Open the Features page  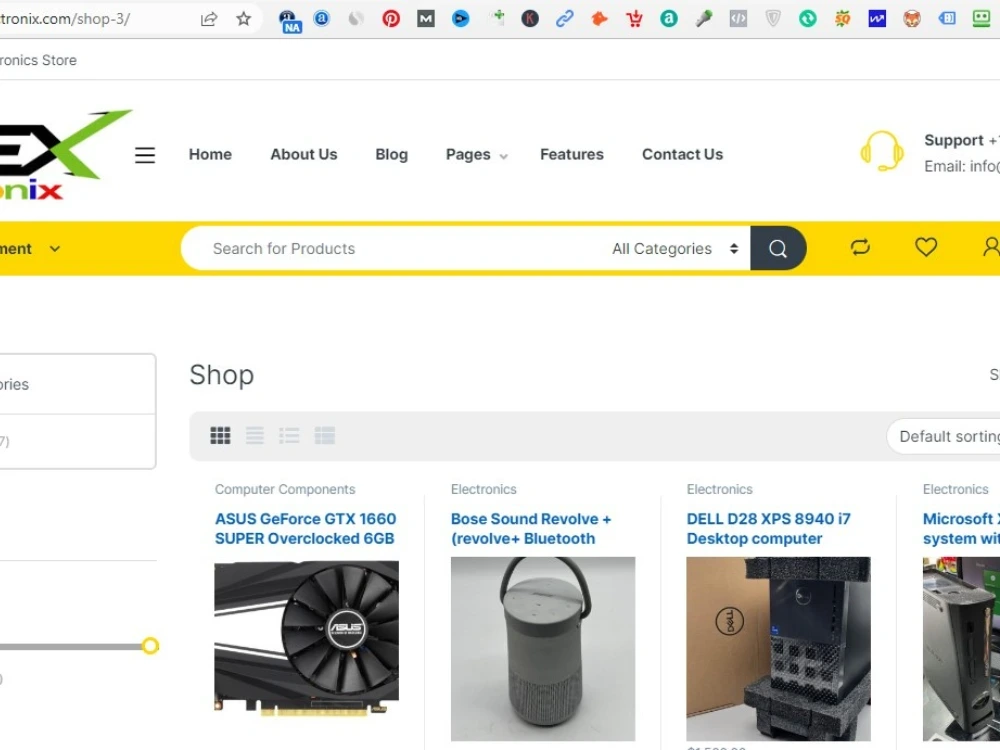point(571,154)
